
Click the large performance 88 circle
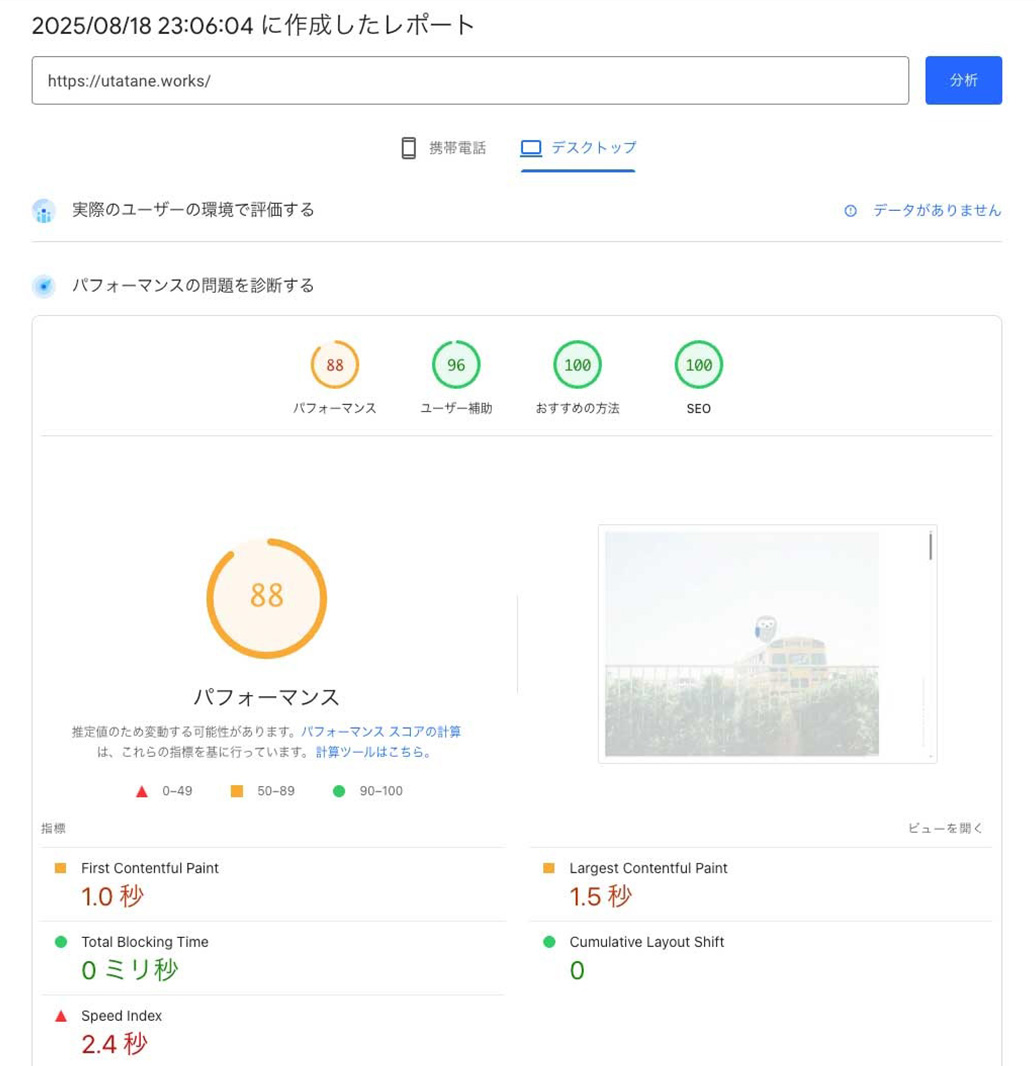[267, 598]
